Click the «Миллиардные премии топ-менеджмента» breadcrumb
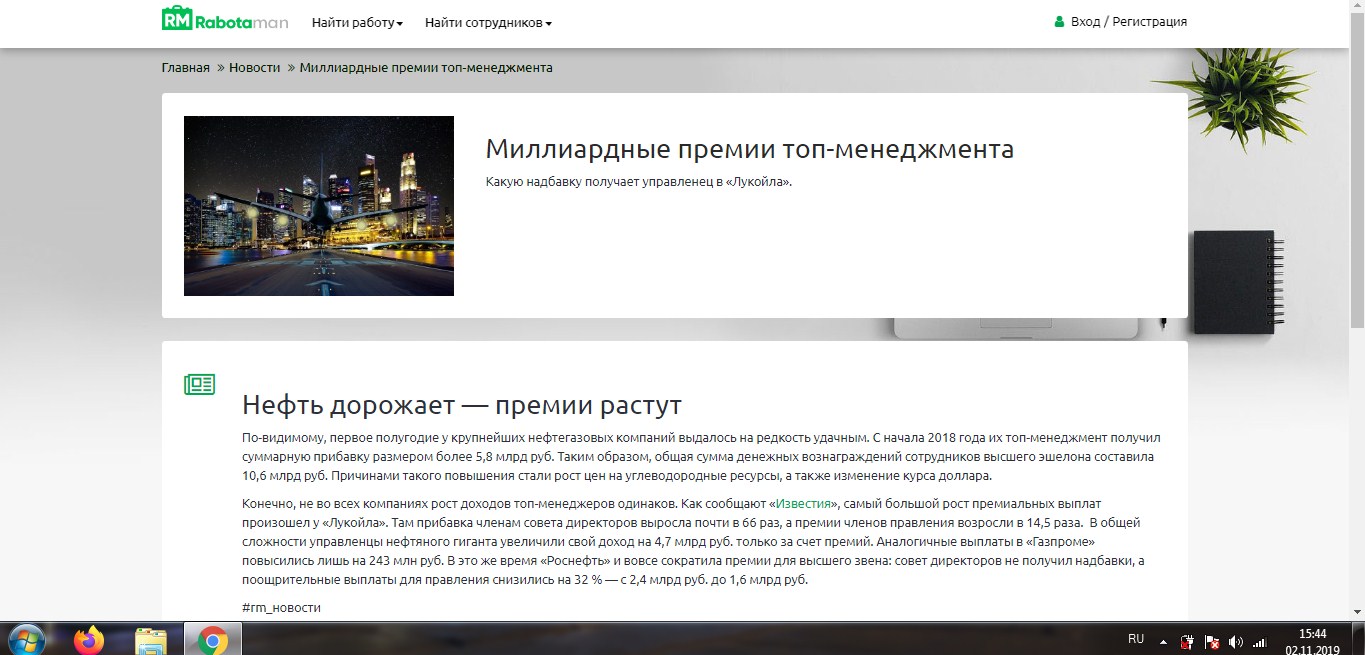This screenshot has height=655, width=1365. 426,67
